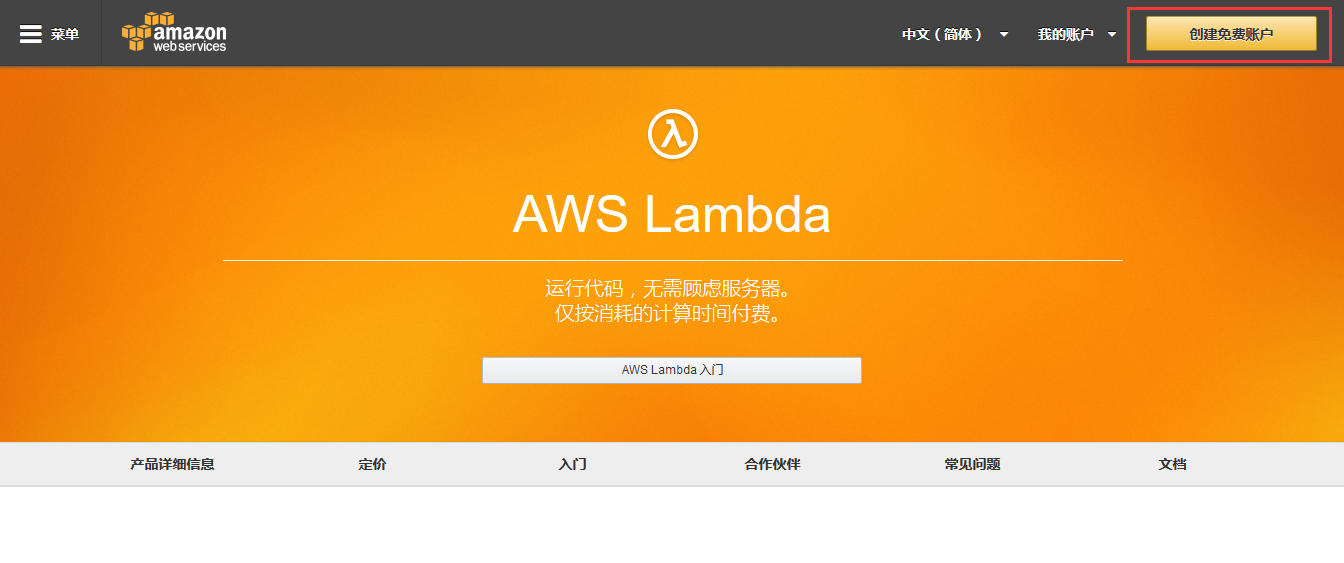Screen dimensions: 1344x563
Task: Select the 文档 tab
Action: tap(1172, 464)
